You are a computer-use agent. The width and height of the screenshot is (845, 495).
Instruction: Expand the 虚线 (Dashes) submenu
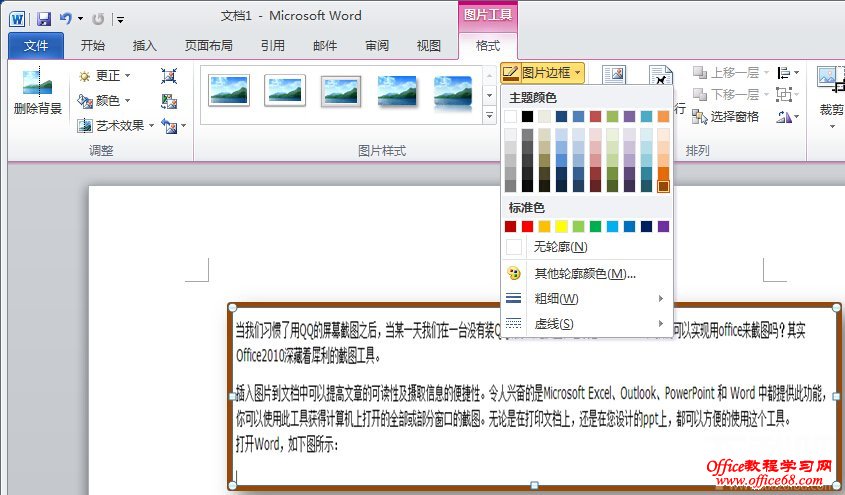point(585,324)
